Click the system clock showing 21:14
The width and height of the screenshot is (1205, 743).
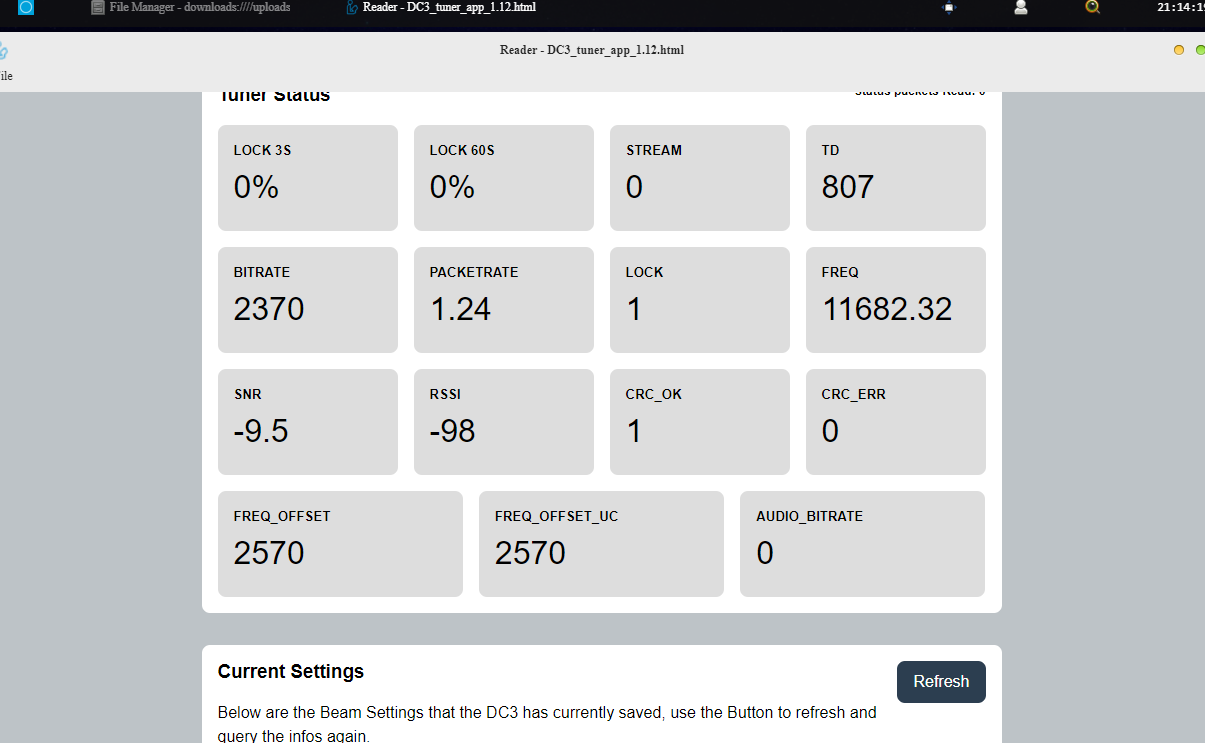click(1180, 7)
